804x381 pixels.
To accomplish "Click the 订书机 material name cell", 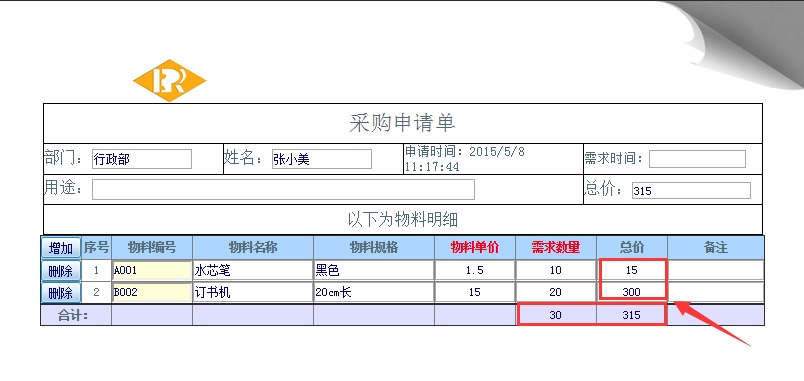I will [x=253, y=293].
